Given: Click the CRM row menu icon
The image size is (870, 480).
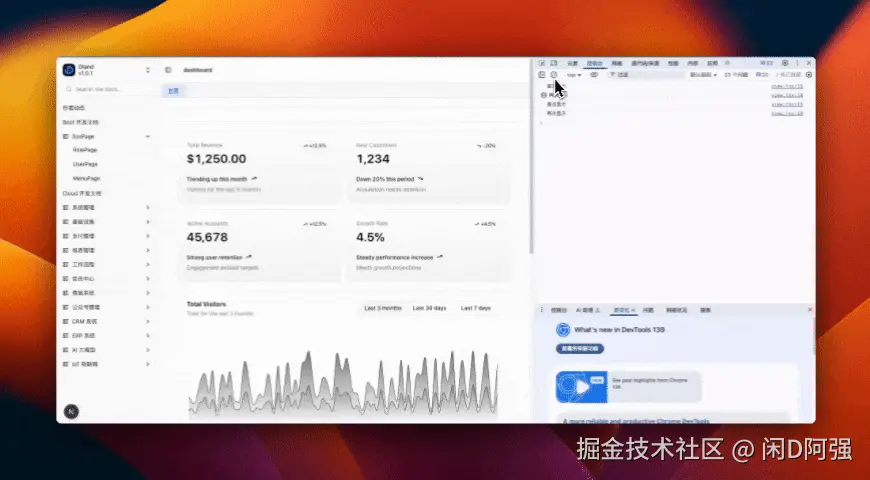Looking at the screenshot, I should tap(65, 321).
